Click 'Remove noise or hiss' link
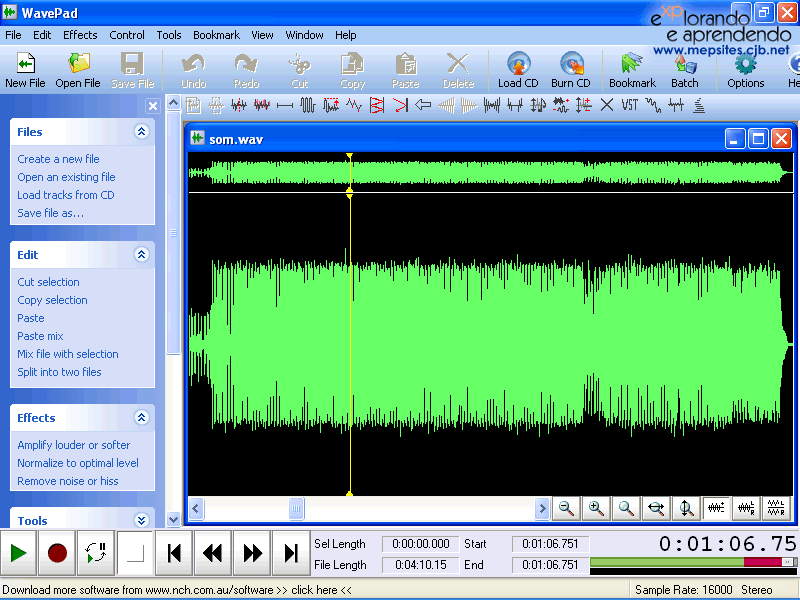Screen dimensions: 800x600 click(x=68, y=481)
